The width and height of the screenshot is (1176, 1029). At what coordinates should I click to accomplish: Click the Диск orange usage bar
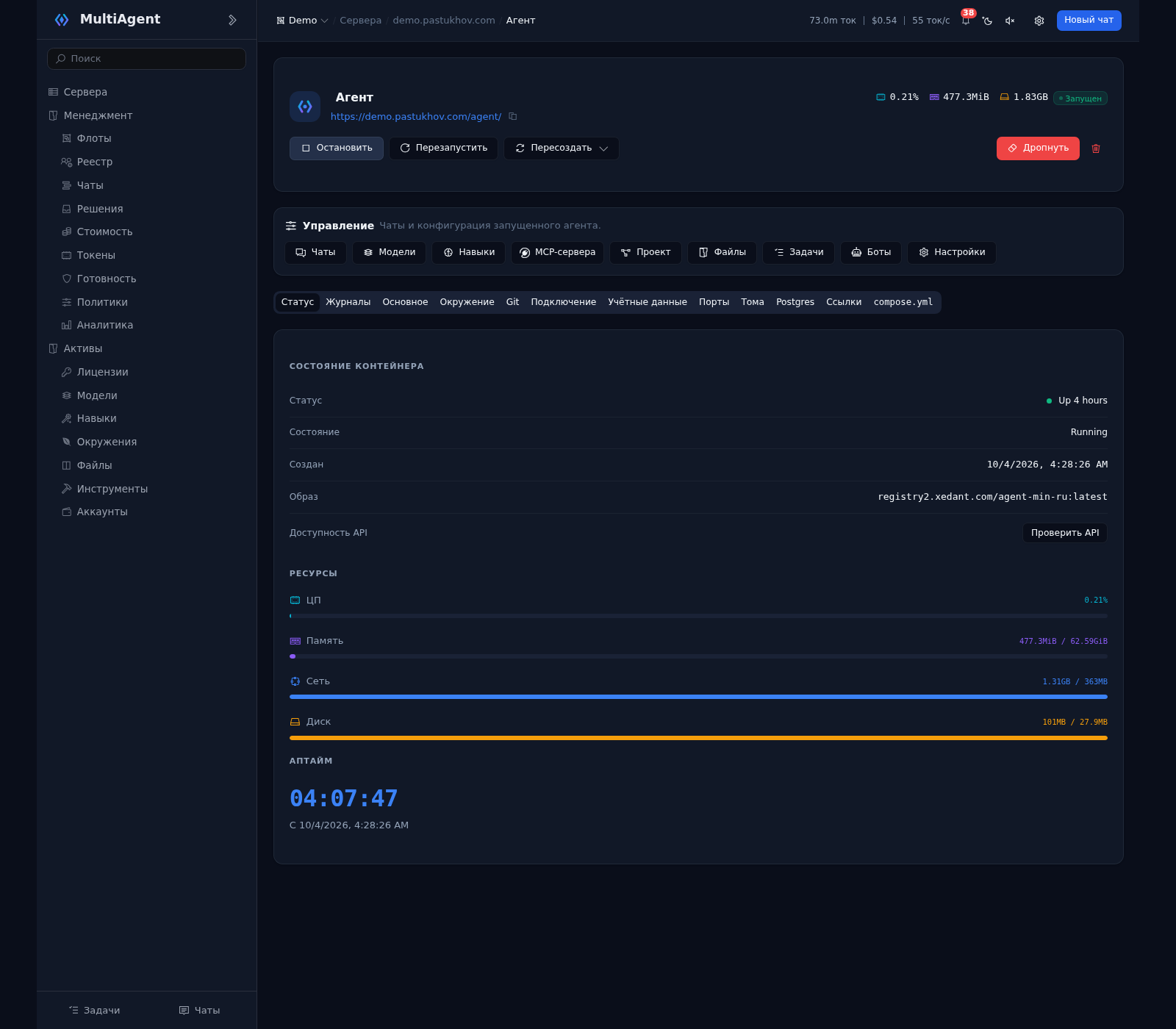coord(698,738)
